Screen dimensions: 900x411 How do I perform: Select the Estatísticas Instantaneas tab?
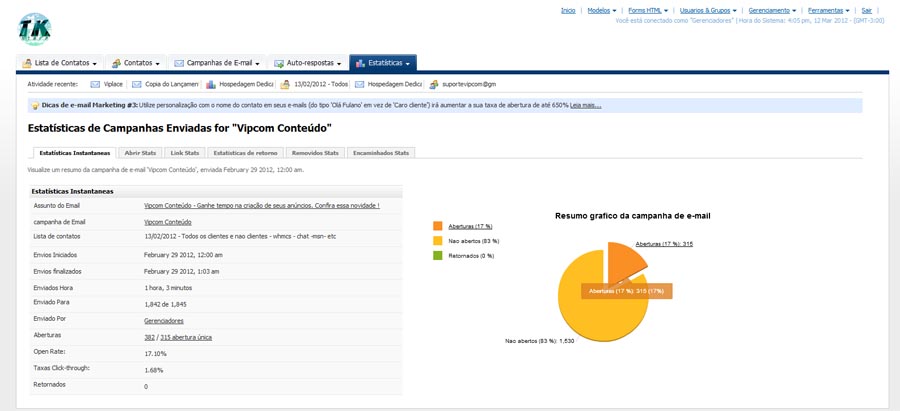coord(75,153)
